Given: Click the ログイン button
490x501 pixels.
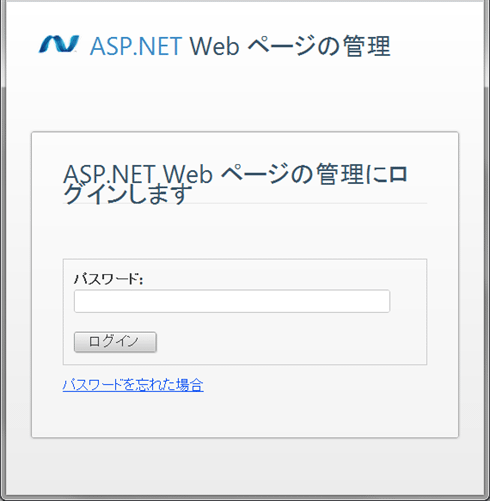Looking at the screenshot, I should pyautogui.click(x=115, y=342).
